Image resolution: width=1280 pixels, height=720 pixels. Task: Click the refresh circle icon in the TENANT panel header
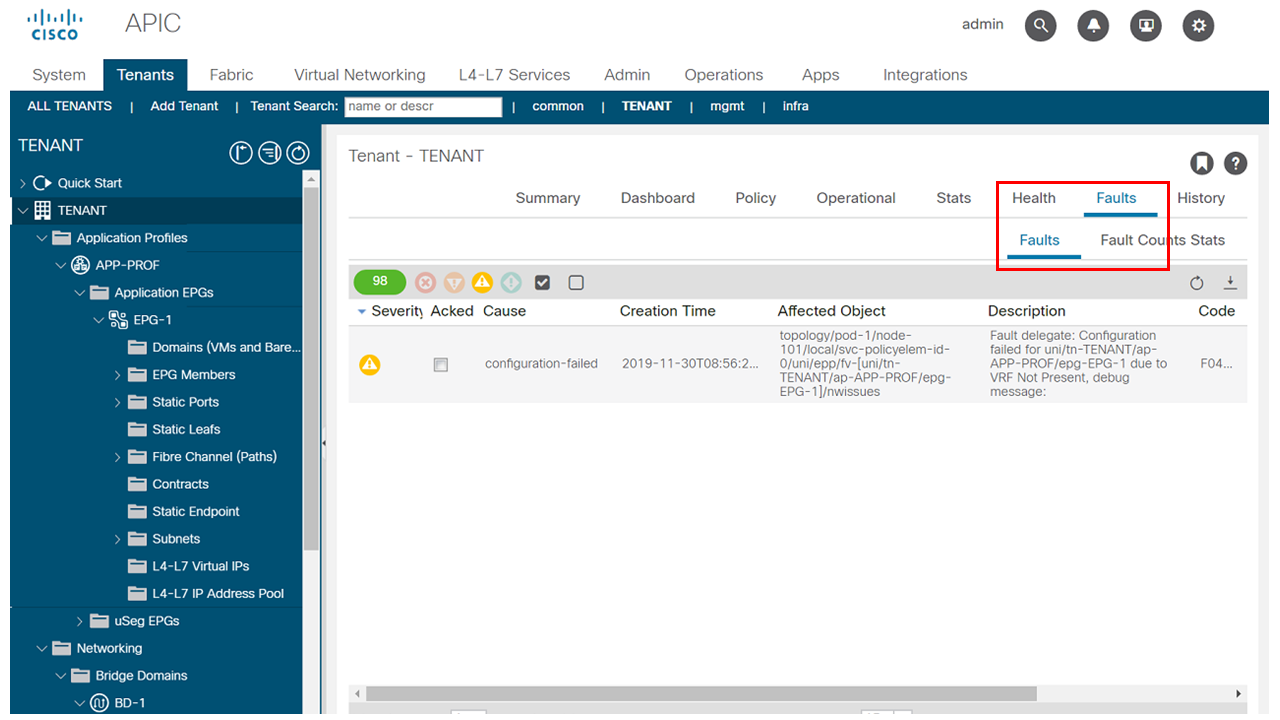(298, 153)
